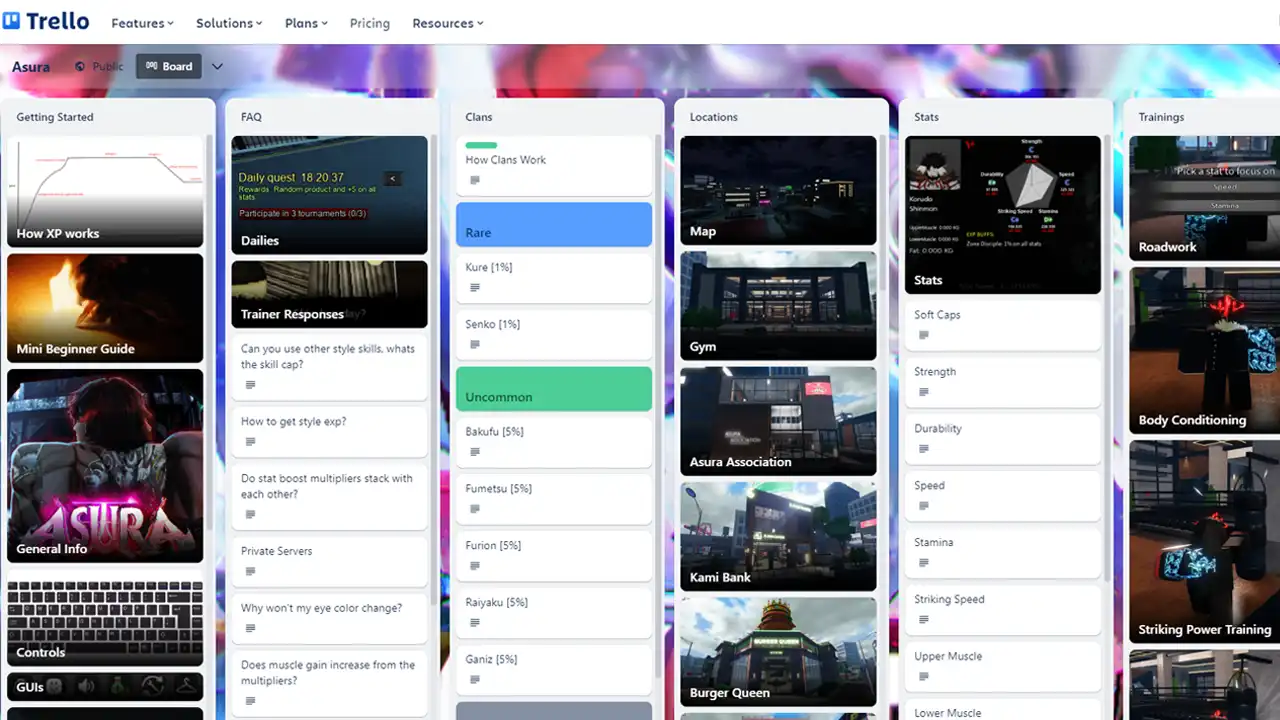Click the FAQ list title

(251, 117)
